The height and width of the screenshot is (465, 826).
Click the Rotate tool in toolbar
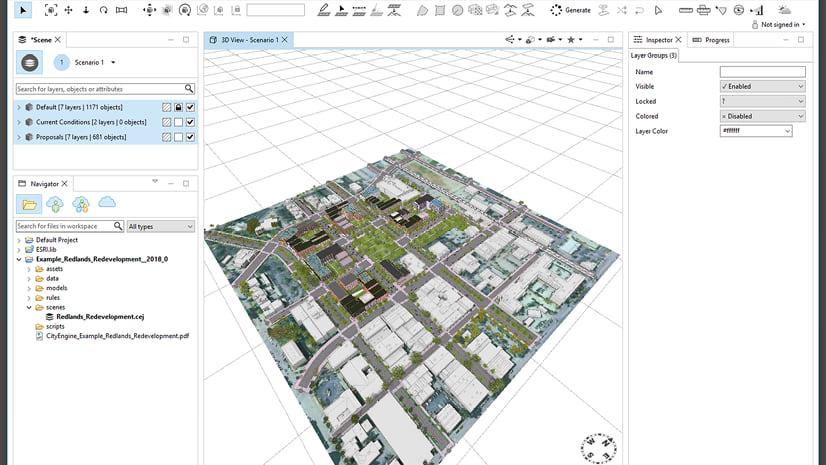click(103, 10)
